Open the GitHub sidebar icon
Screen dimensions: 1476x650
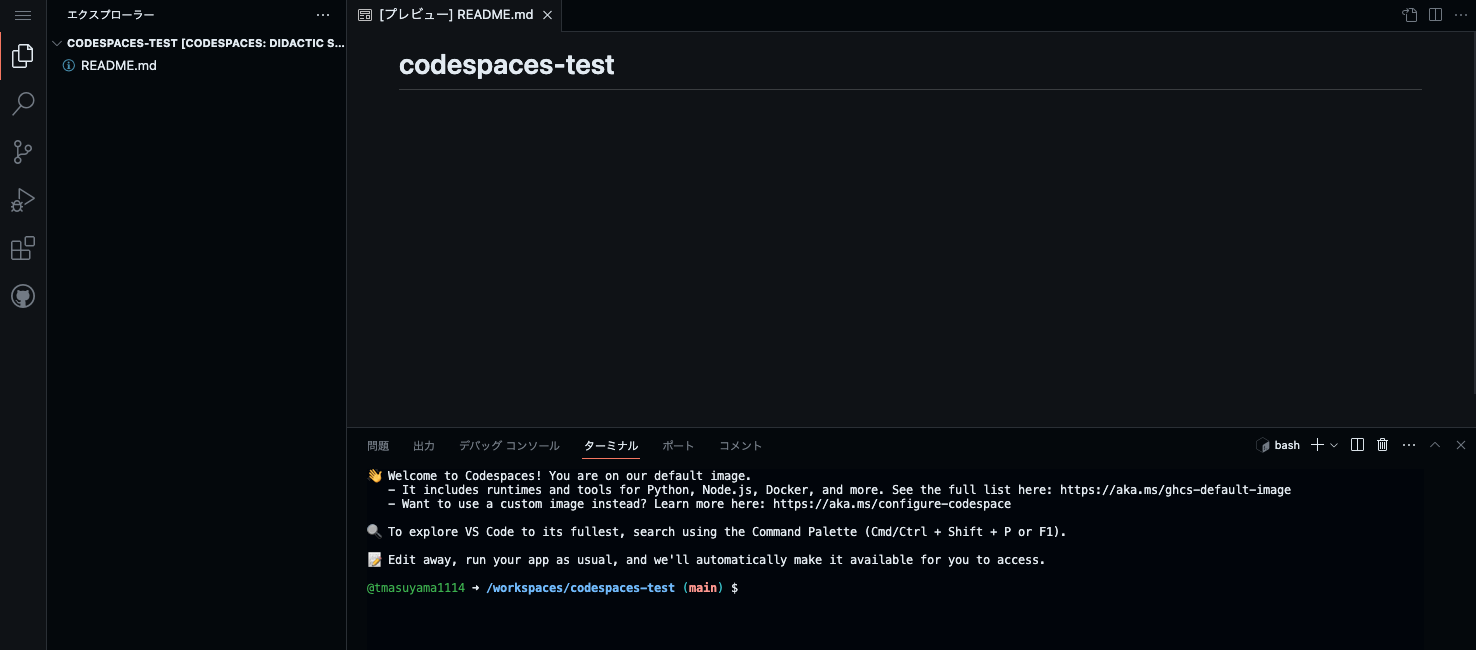23,296
